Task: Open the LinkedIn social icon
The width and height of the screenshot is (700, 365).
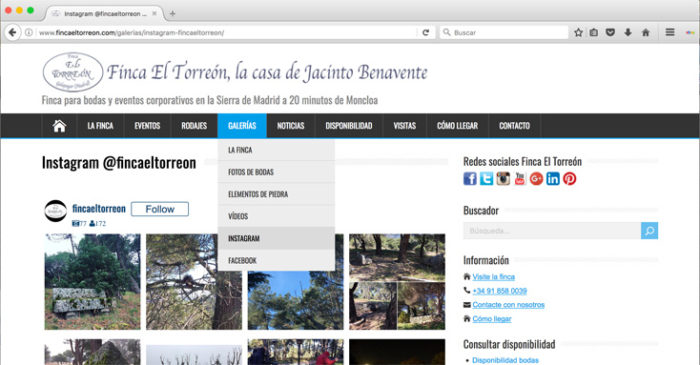Action: 553,178
